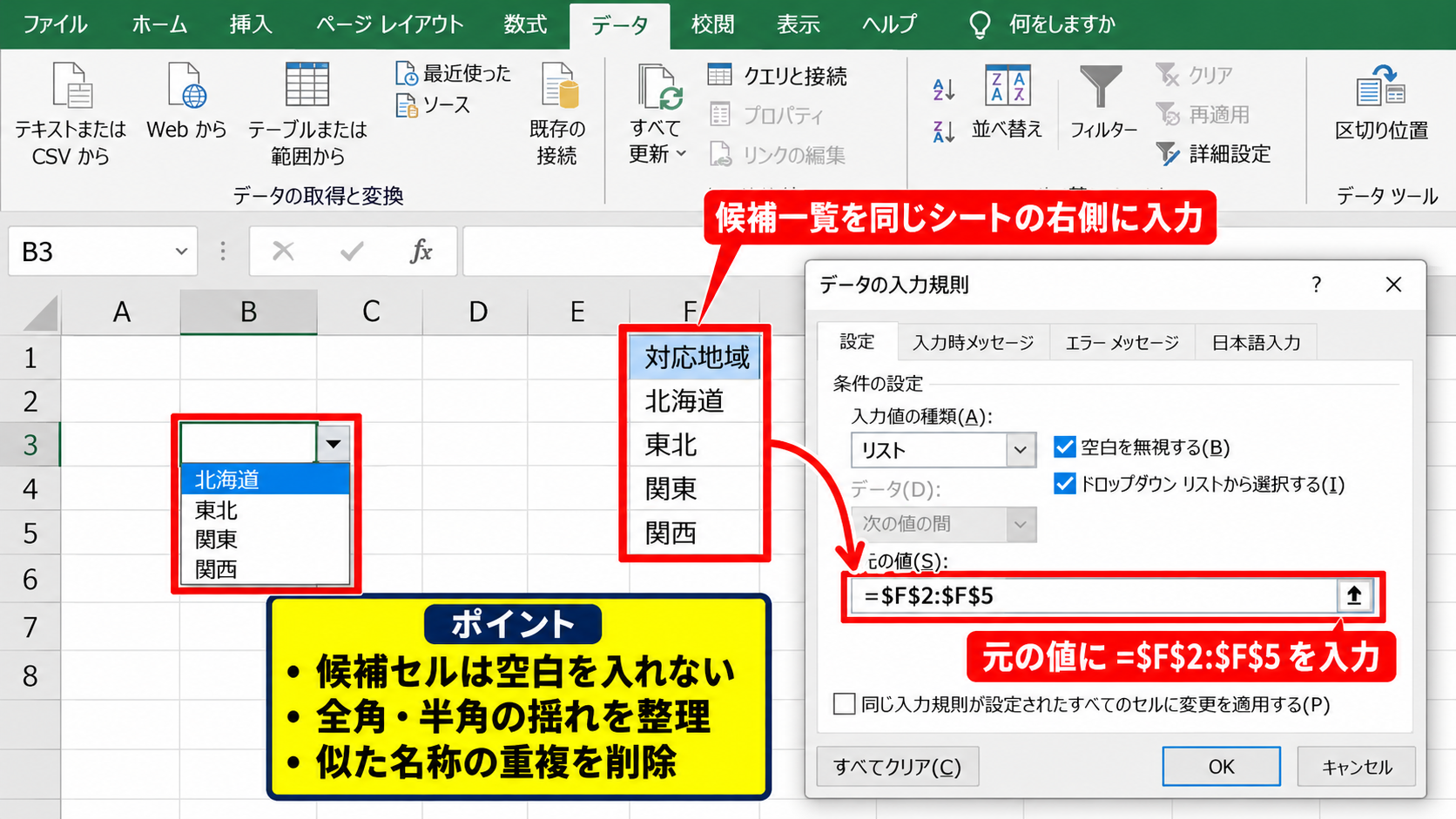Select cell F3 東北

tap(696, 445)
